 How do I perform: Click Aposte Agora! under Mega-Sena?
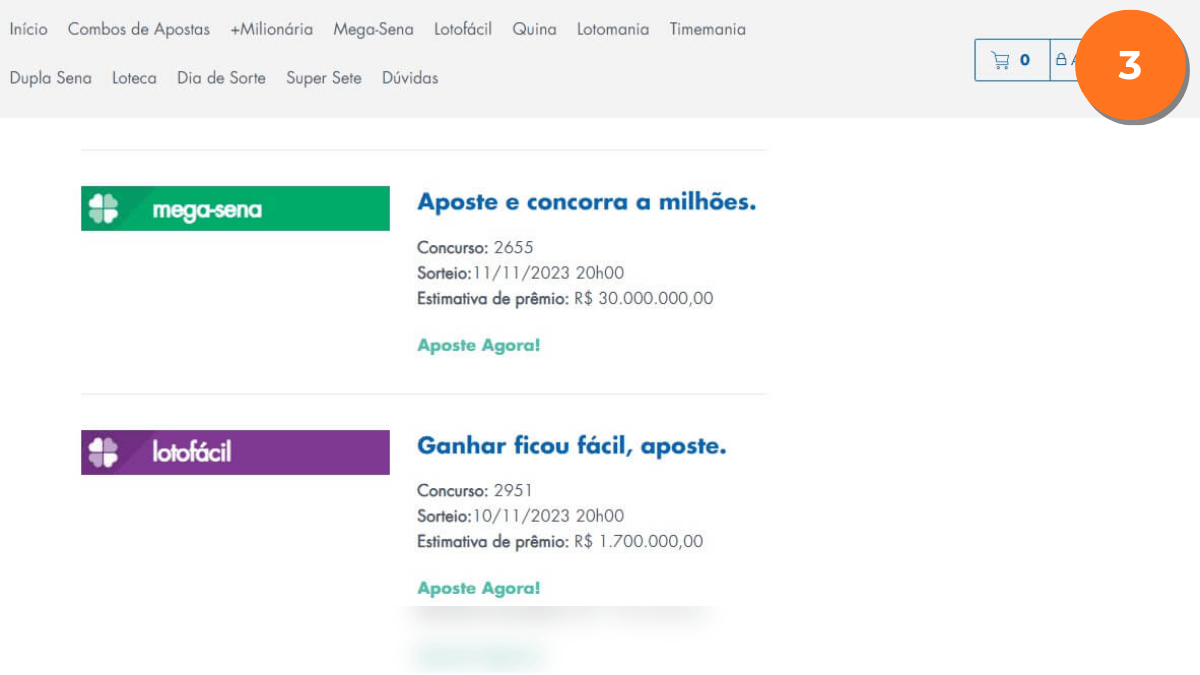478,346
